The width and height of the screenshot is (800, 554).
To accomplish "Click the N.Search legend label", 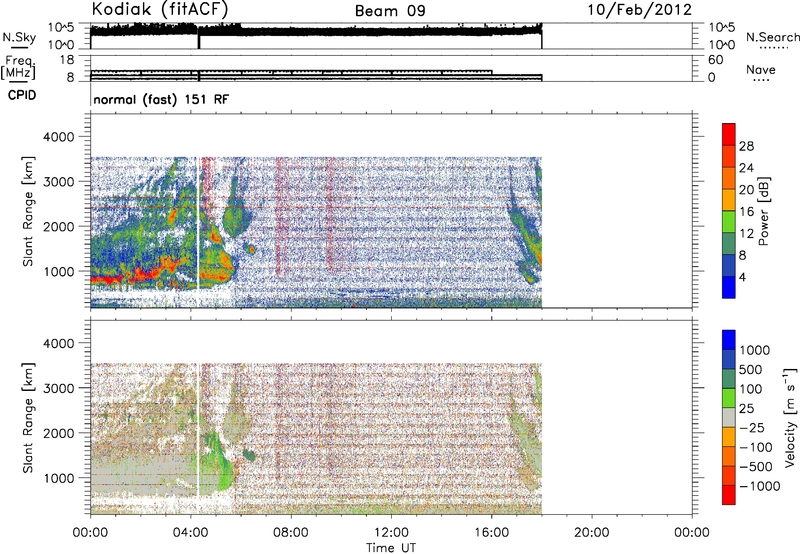I will (x=773, y=37).
